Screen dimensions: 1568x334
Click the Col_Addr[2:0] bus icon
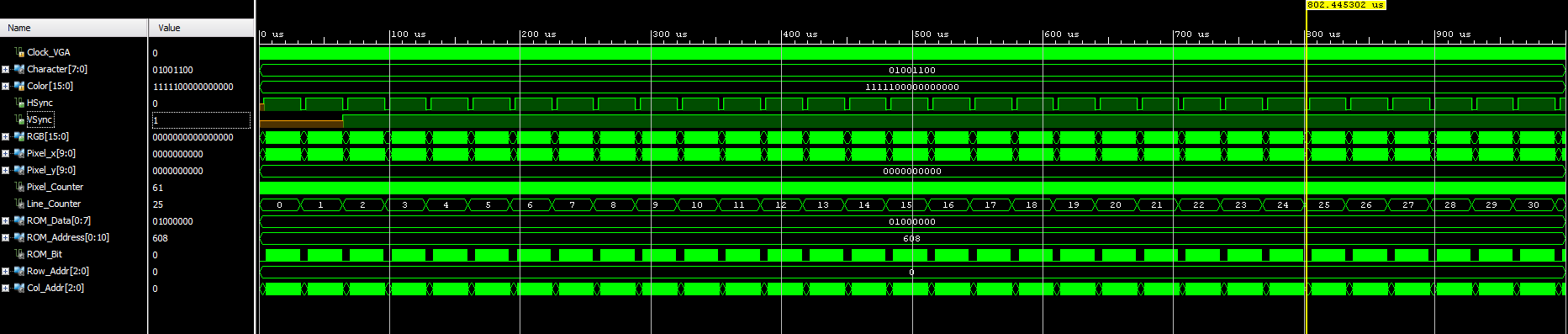19,288
